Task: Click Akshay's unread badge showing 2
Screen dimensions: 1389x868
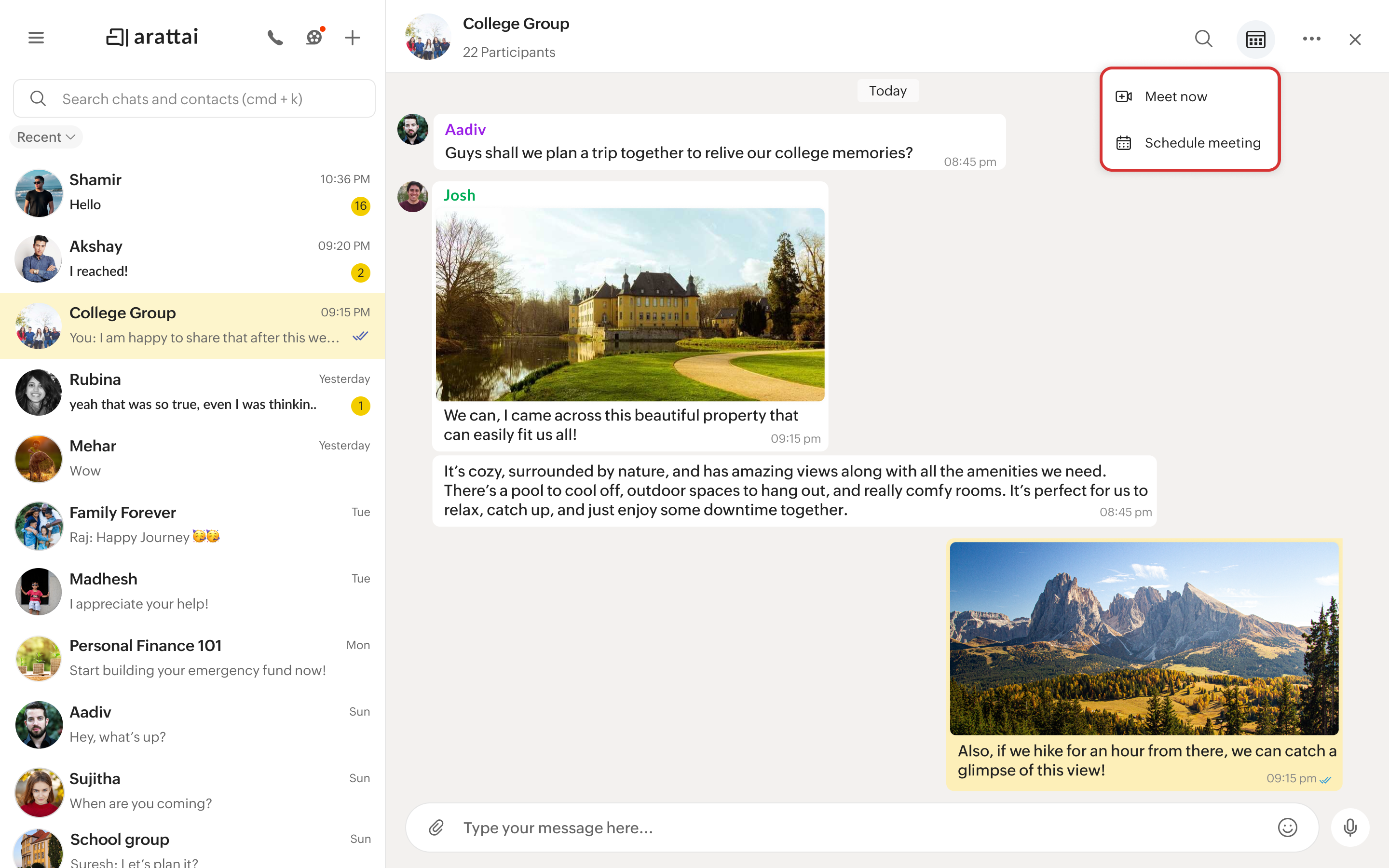Action: click(x=360, y=272)
